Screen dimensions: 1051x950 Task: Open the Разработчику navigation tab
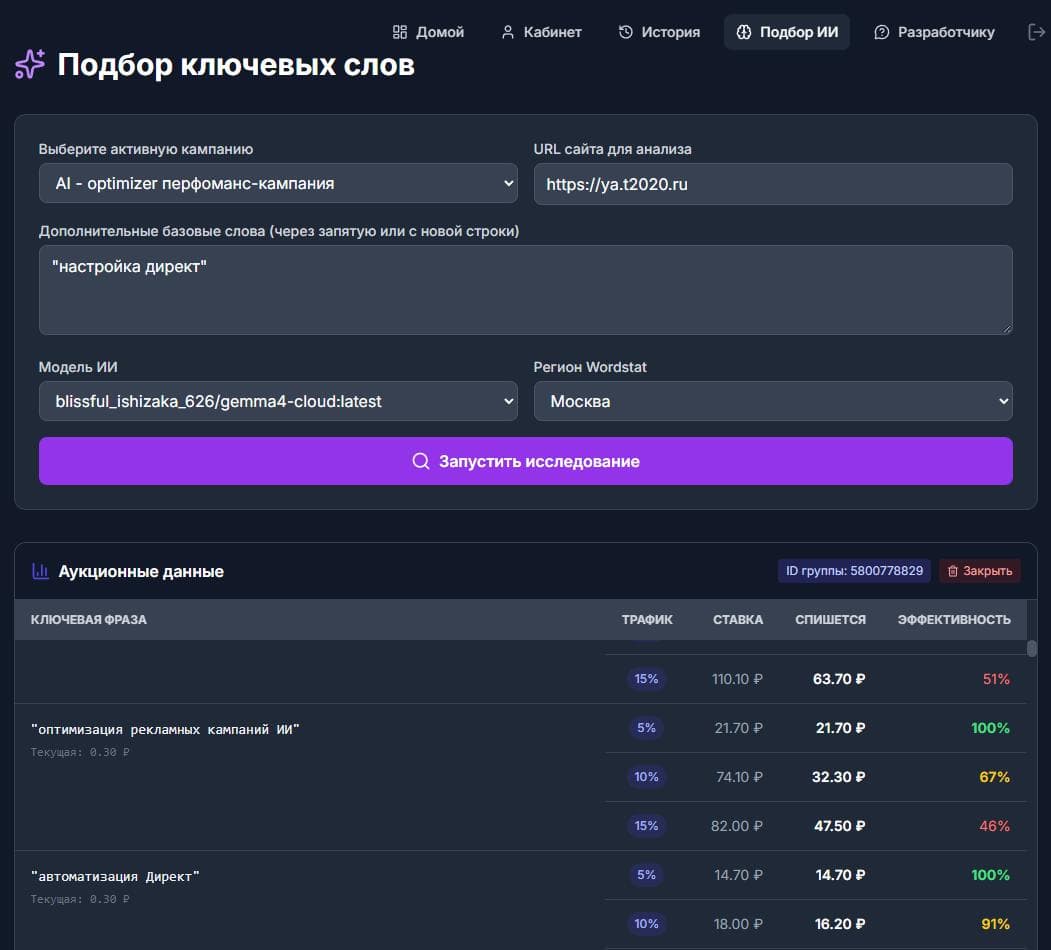[934, 32]
